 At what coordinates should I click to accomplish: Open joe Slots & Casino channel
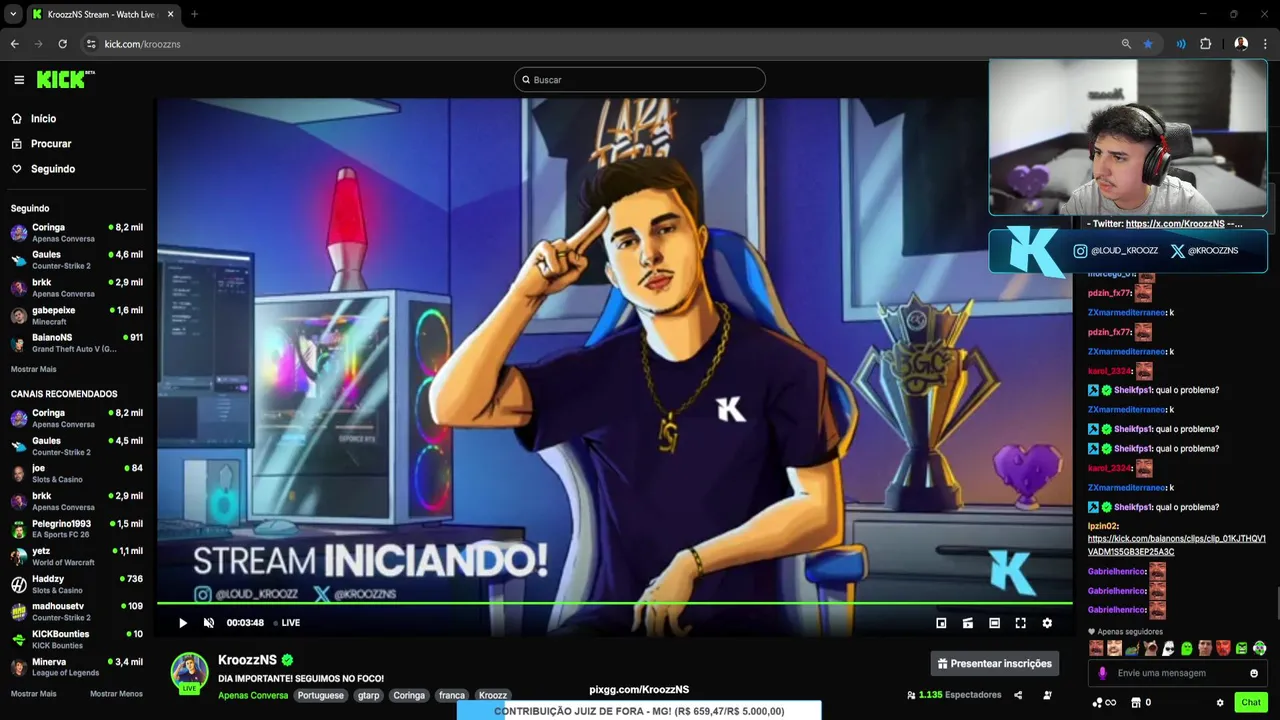(76, 473)
